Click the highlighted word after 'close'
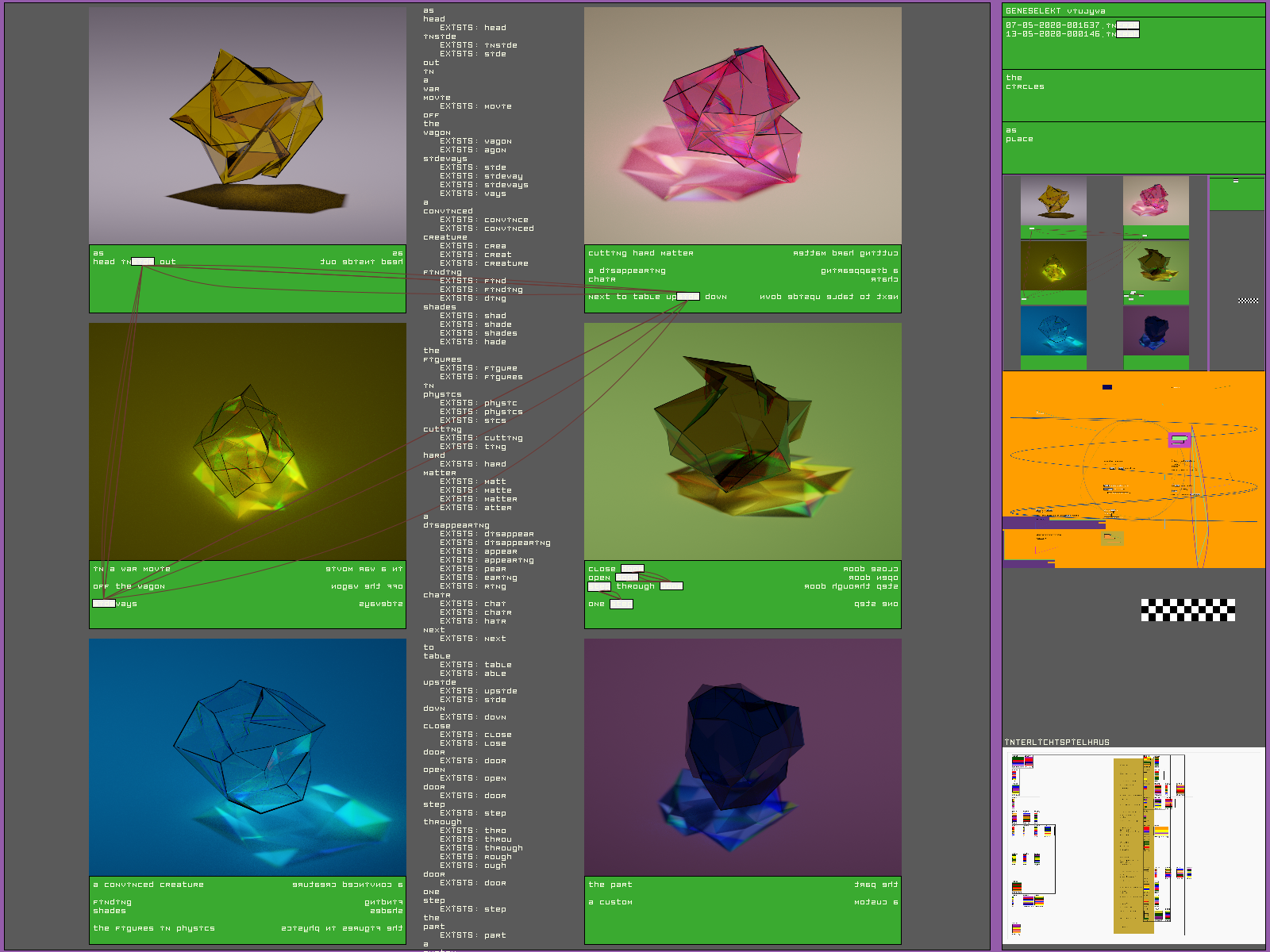 [x=633, y=569]
